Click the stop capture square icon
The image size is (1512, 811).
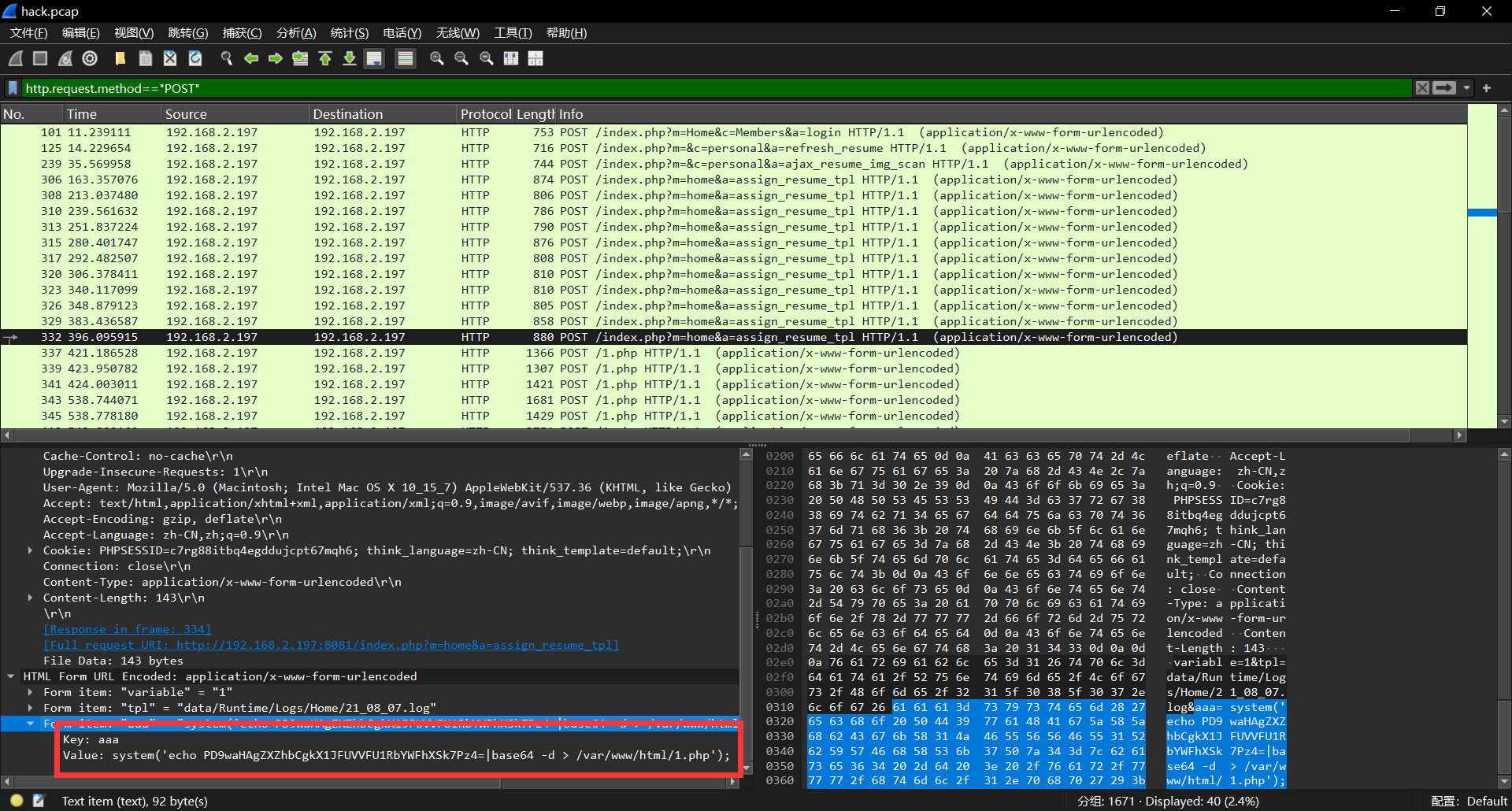click(40, 58)
